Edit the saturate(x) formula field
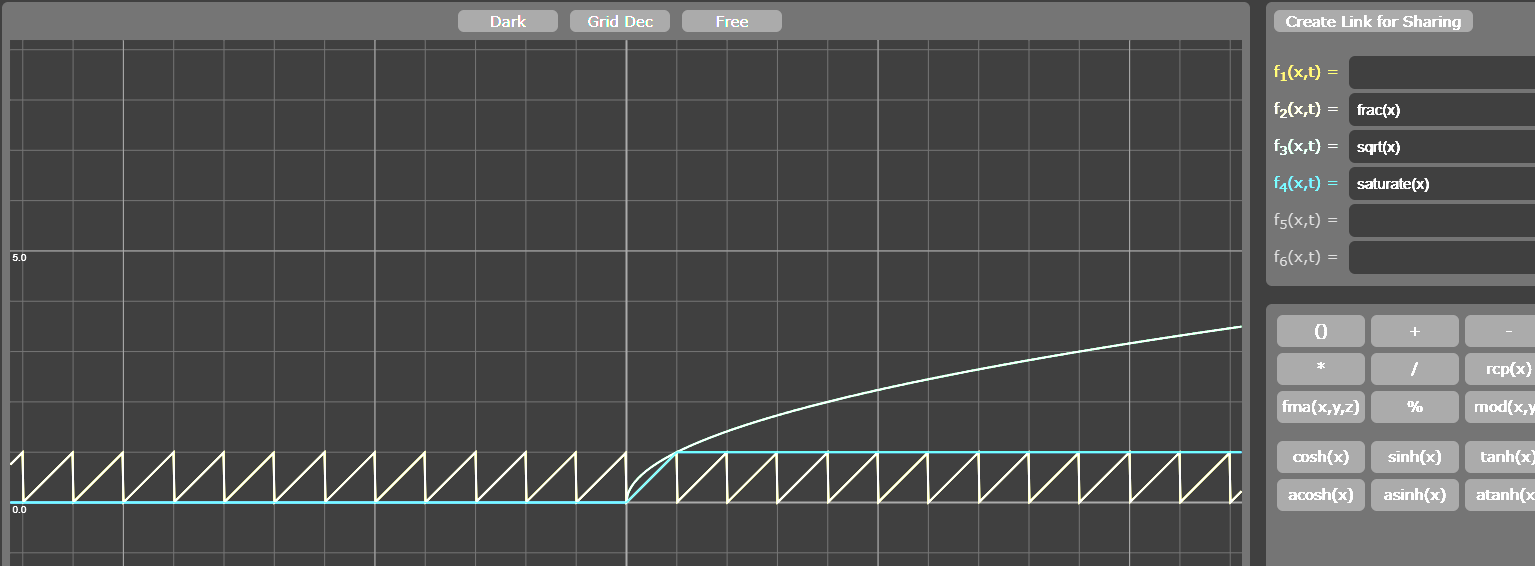The height and width of the screenshot is (566, 1535). tap(1442, 183)
